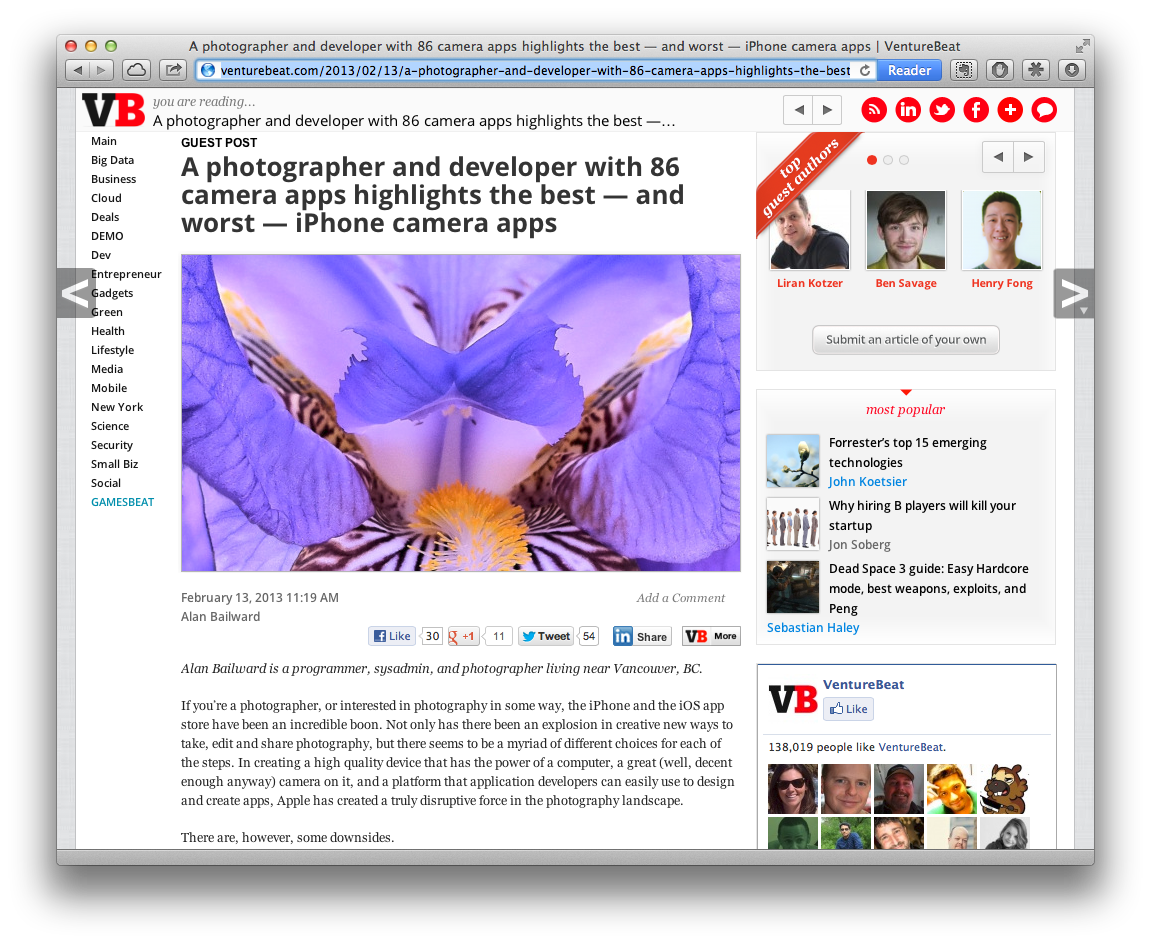1151x944 pixels.
Task: Click the address bar URL field
Action: tap(534, 70)
